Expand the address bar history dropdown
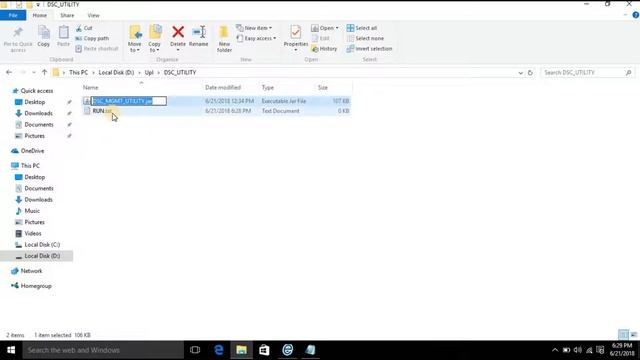The width and height of the screenshot is (640, 360). (x=520, y=73)
